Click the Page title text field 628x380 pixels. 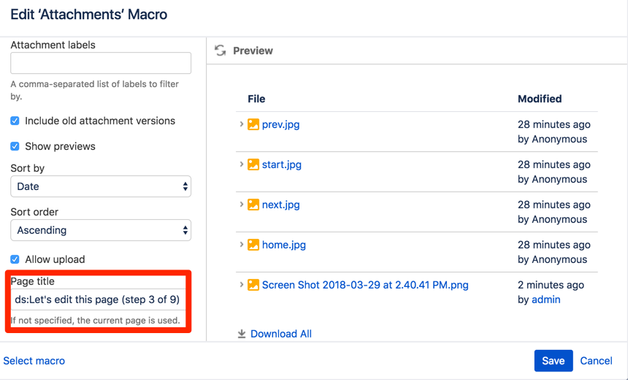click(98, 300)
